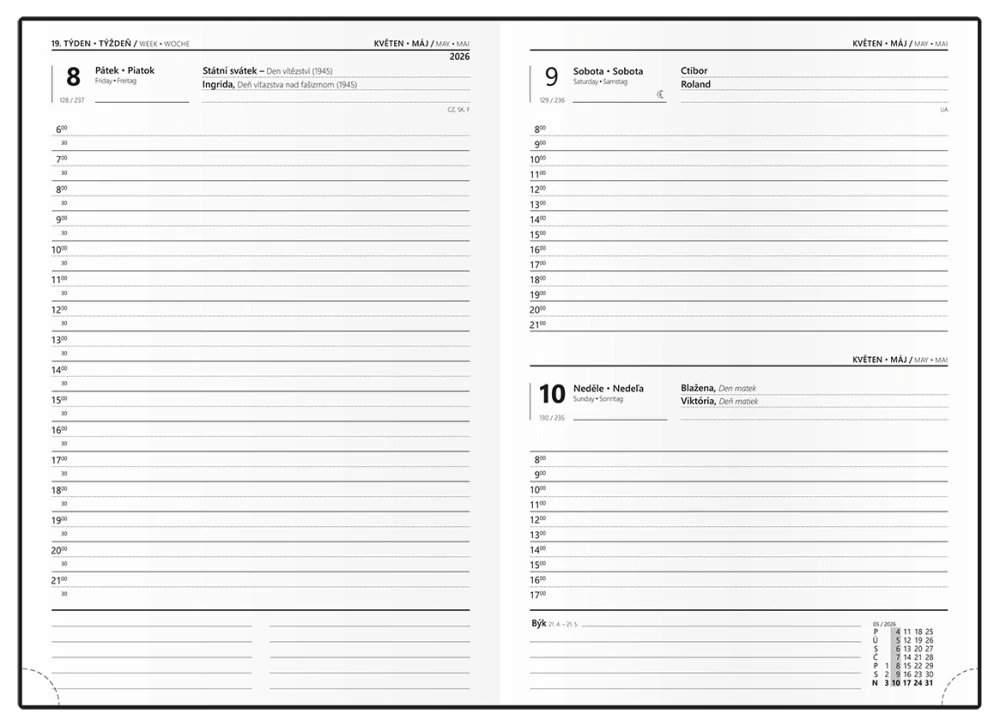This screenshot has width=1000, height=726.
Task: Click the 12:00 time label on Sunday
Action: pyautogui.click(x=538, y=520)
